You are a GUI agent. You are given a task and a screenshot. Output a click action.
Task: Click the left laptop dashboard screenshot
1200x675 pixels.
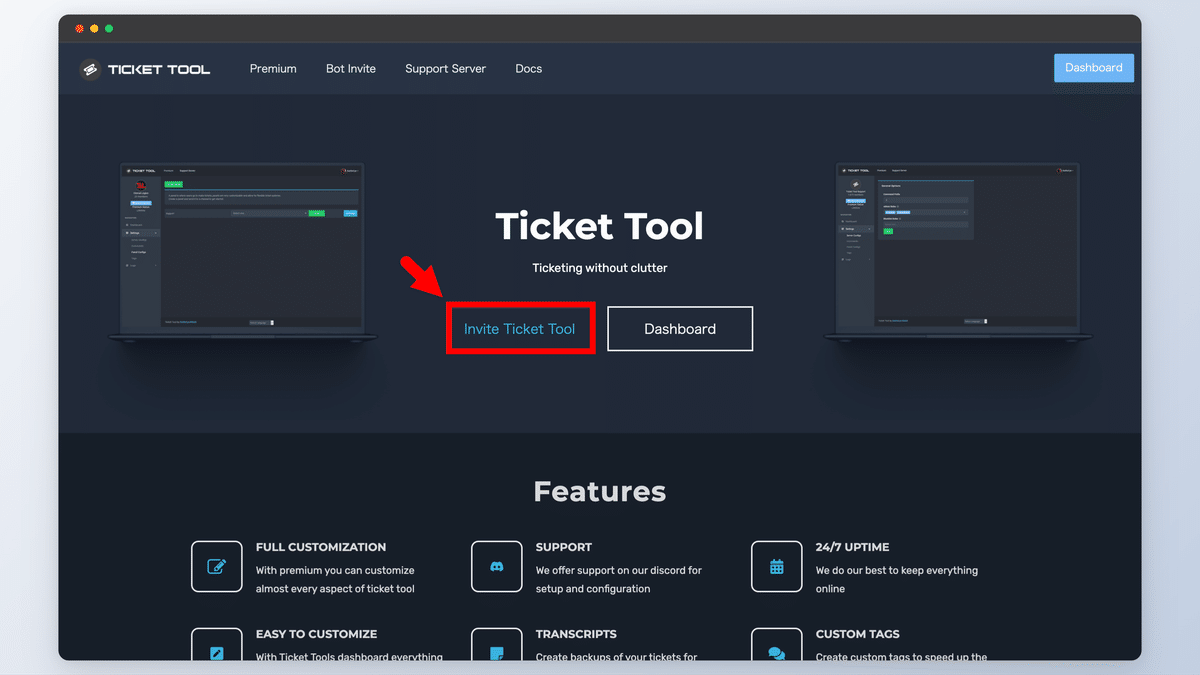(x=242, y=255)
